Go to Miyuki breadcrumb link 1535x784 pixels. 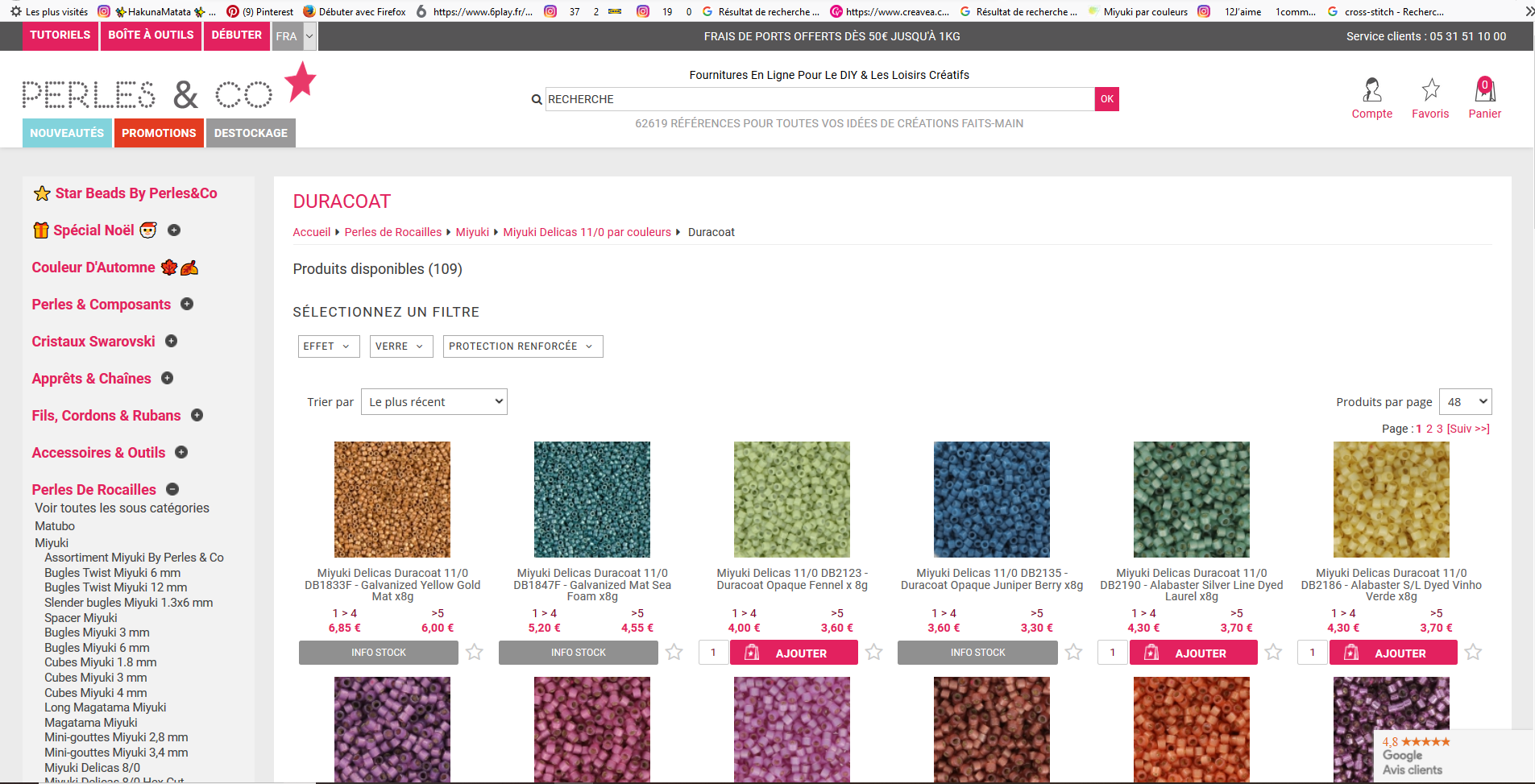[472, 232]
